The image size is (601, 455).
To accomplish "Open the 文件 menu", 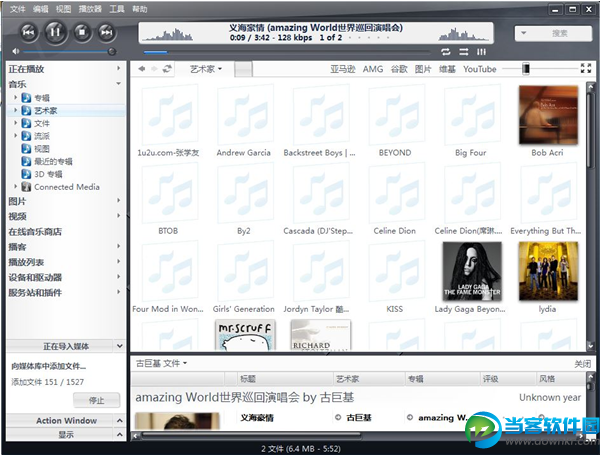I will click(17, 9).
